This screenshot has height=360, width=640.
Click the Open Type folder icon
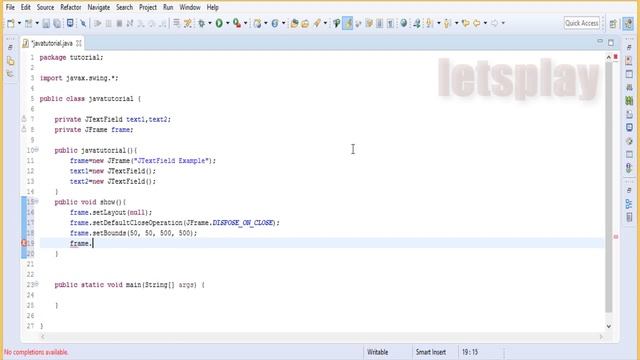click(294, 23)
